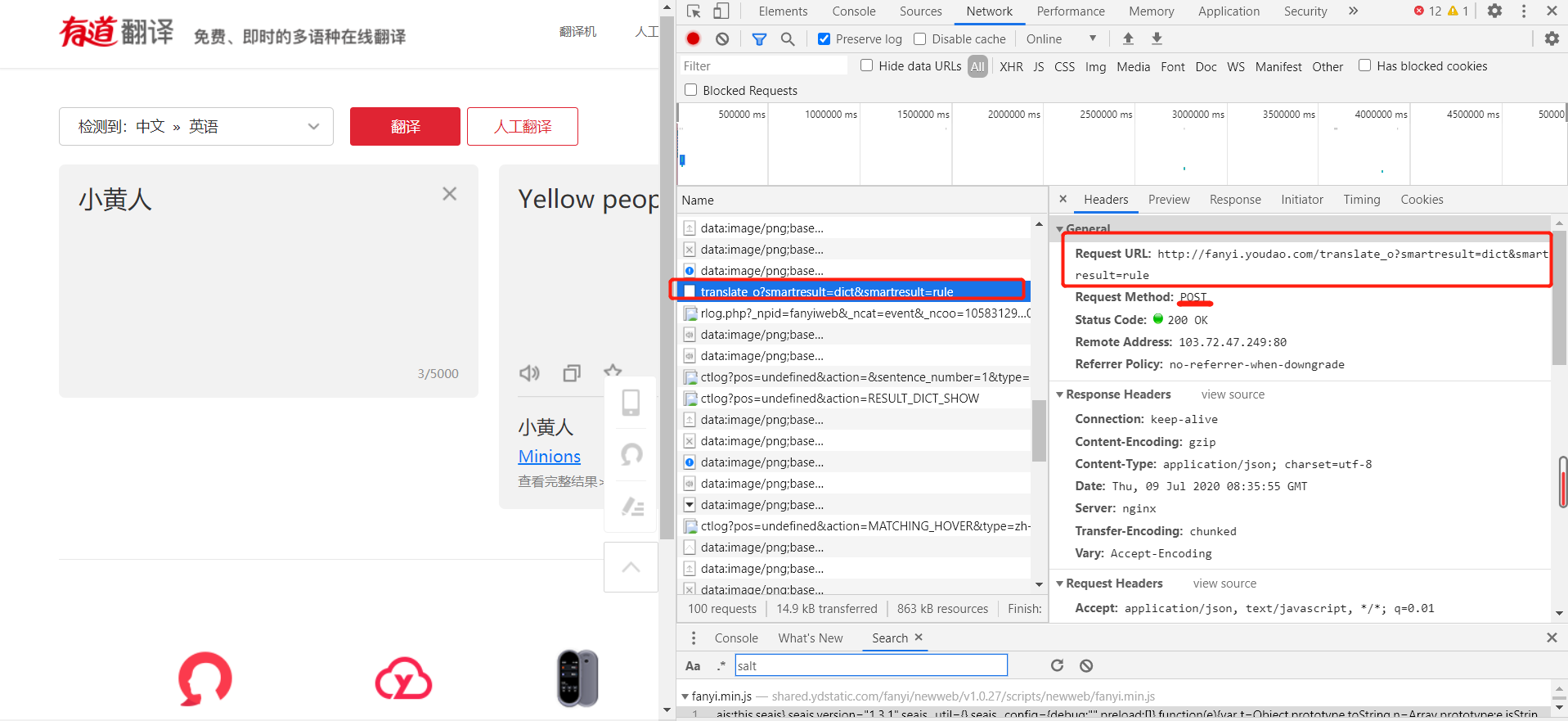Open the Console panel tab
The width and height of the screenshot is (1568, 721).
(x=854, y=11)
